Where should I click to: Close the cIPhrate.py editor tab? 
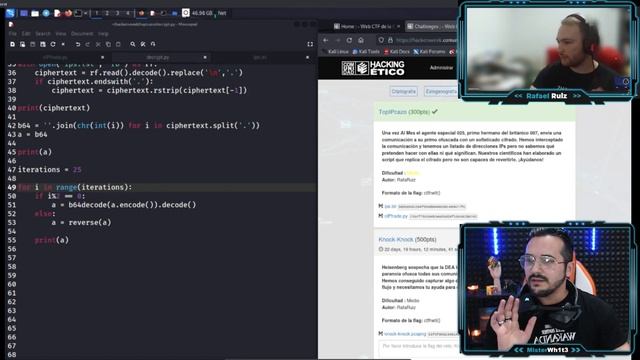point(102,58)
